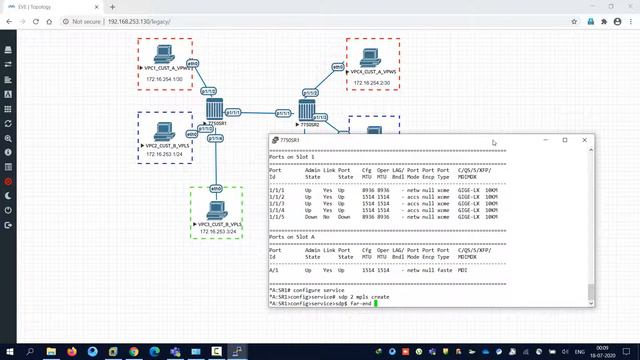The height and width of the screenshot is (360, 640).
Task: Open the taskbar clock and date
Action: click(x=603, y=351)
